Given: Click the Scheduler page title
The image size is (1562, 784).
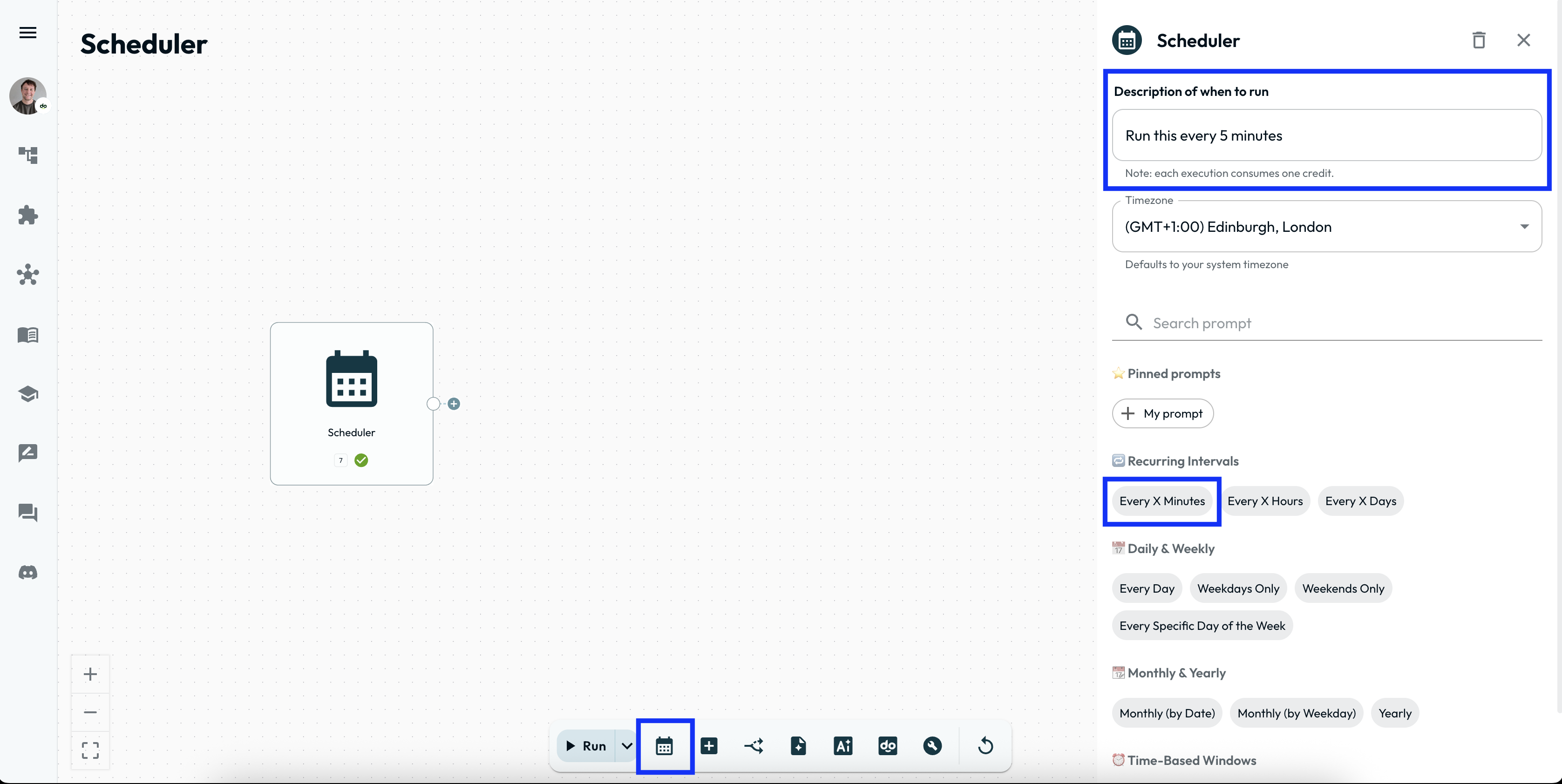Looking at the screenshot, I should coord(144,44).
